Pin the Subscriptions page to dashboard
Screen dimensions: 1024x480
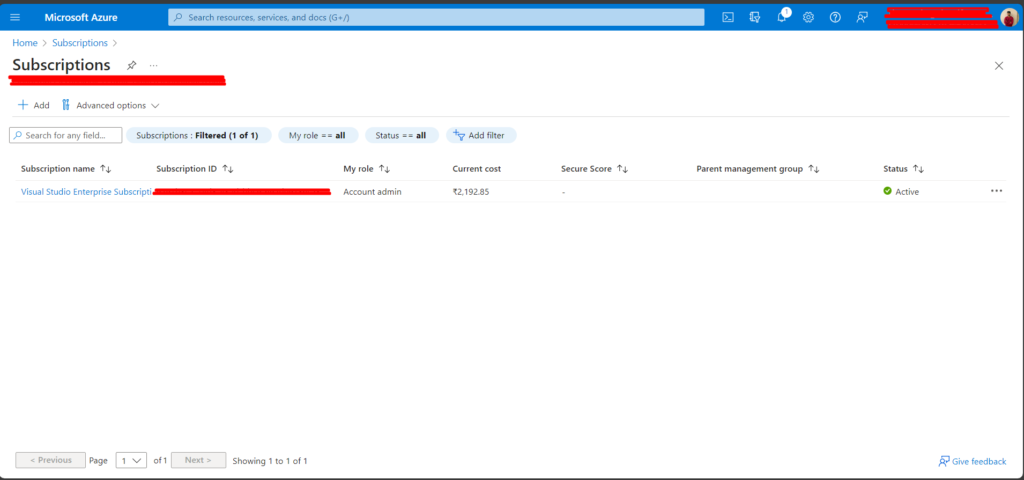pos(131,65)
